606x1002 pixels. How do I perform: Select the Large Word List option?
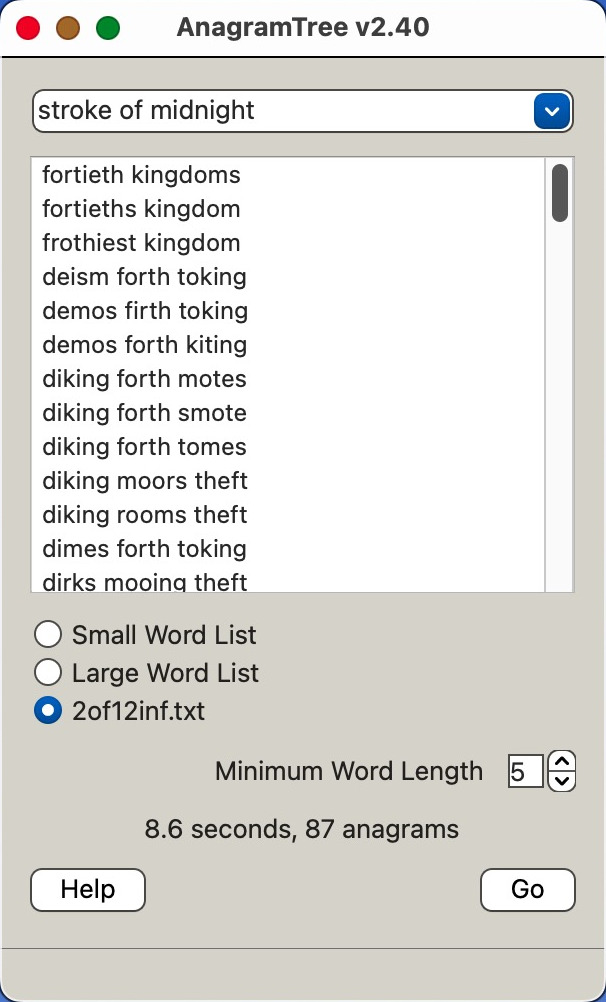coord(47,673)
